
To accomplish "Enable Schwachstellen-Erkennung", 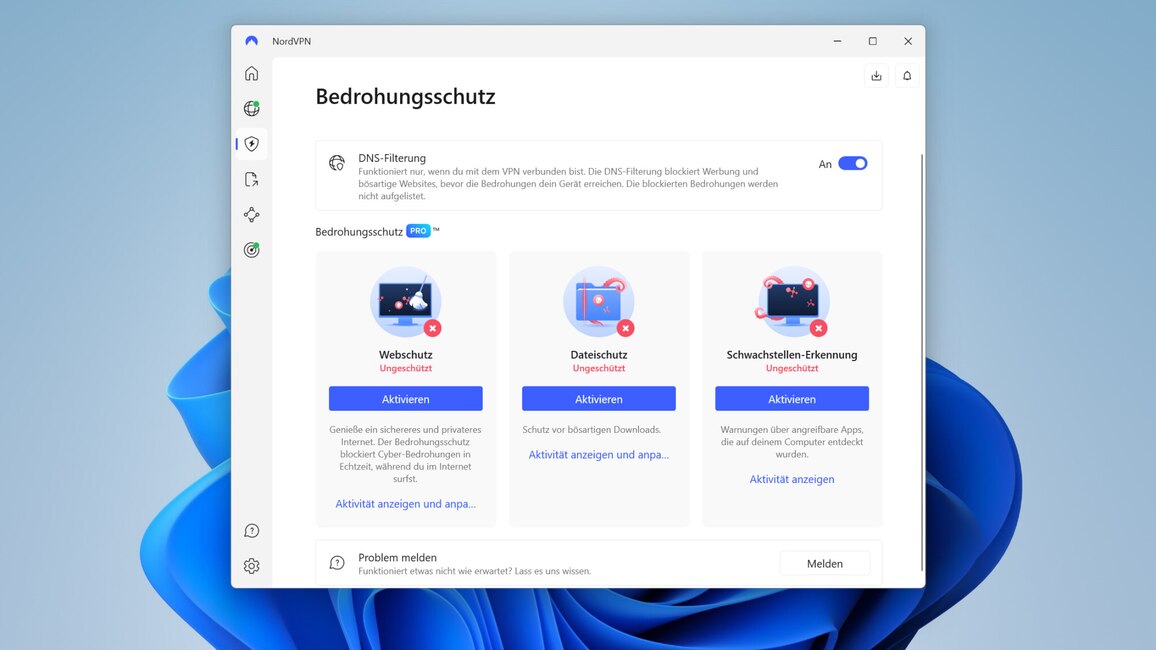I will pyautogui.click(x=791, y=398).
